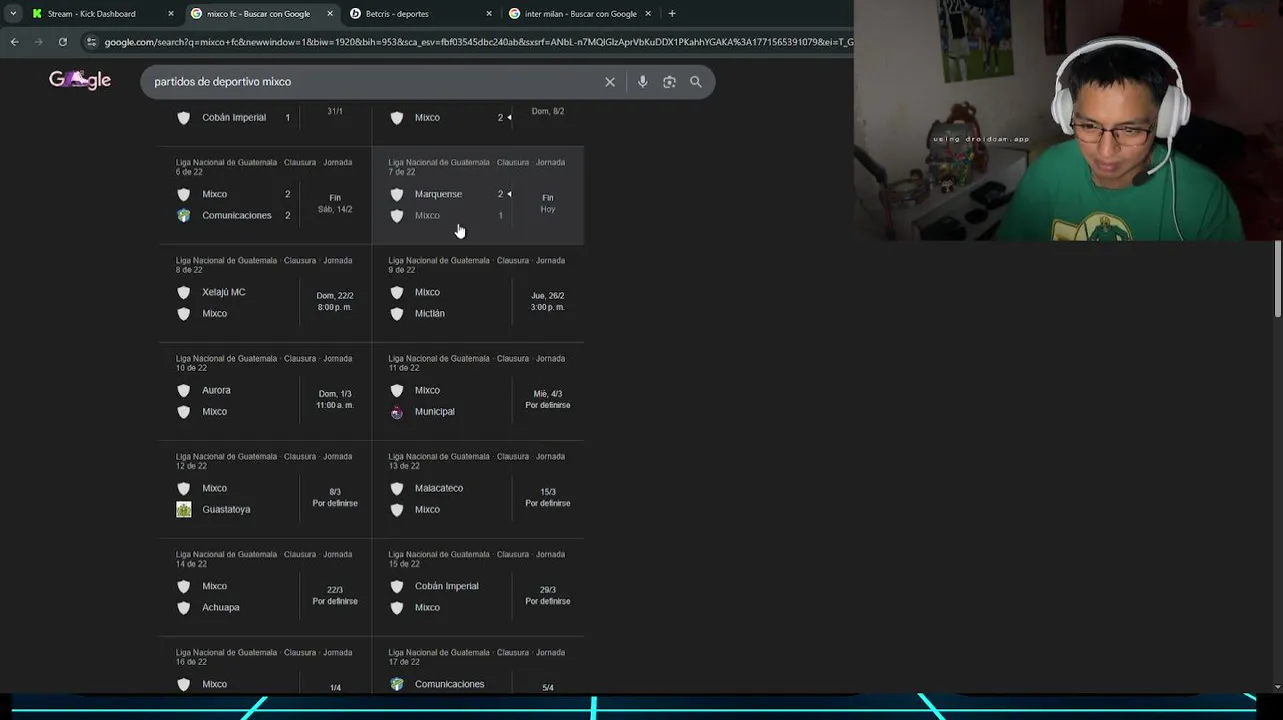Screen dimensions: 1283x720
Task: Click the page vertical scrollbar thumb
Action: tap(1278, 280)
